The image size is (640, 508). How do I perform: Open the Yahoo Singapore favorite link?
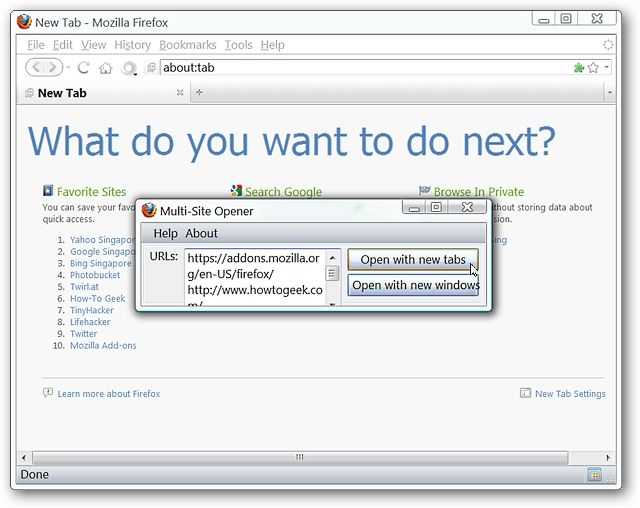pos(102,240)
